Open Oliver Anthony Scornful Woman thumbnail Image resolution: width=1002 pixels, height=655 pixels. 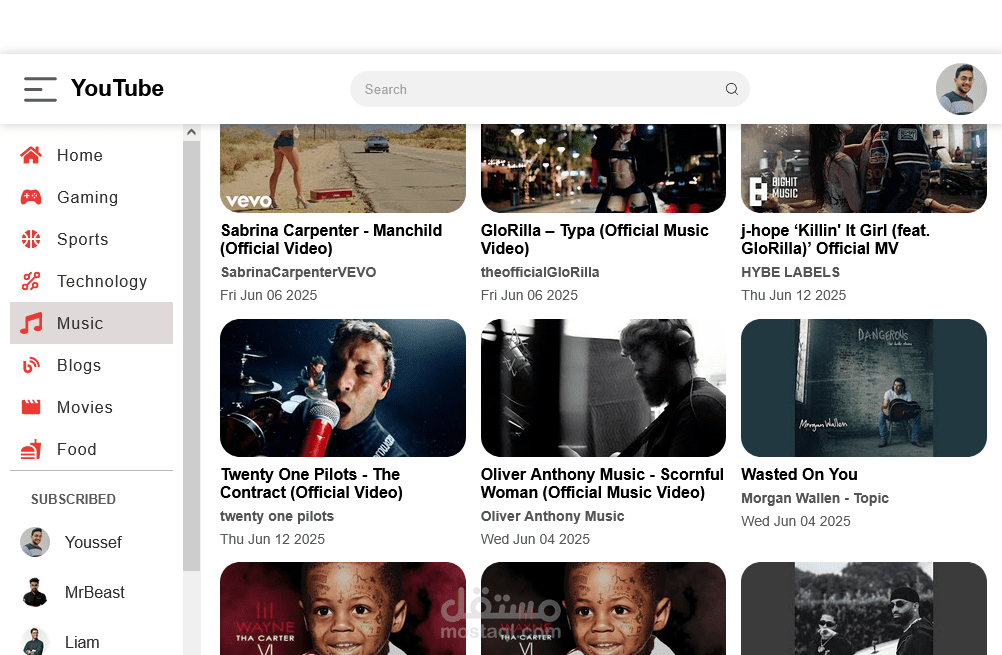(603, 388)
